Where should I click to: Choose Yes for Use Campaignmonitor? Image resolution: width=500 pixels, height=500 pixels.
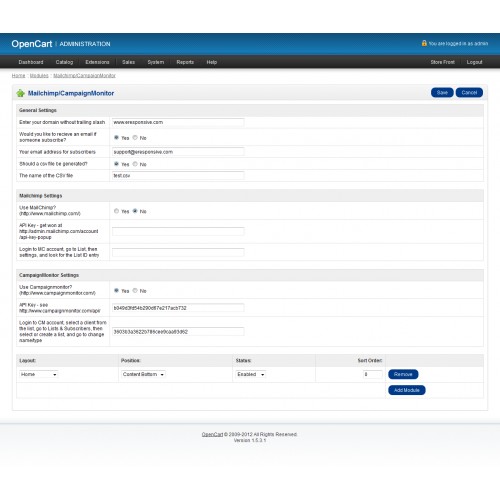point(116,290)
